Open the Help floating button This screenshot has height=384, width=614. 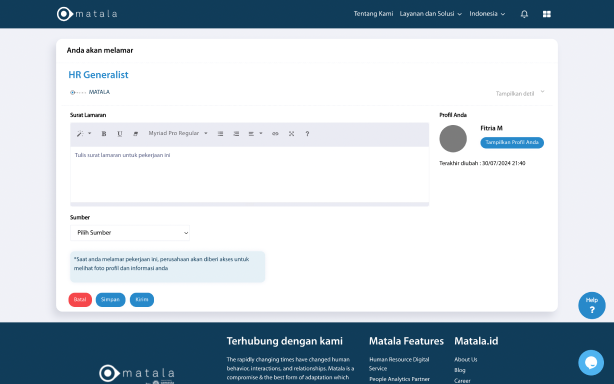pos(592,305)
